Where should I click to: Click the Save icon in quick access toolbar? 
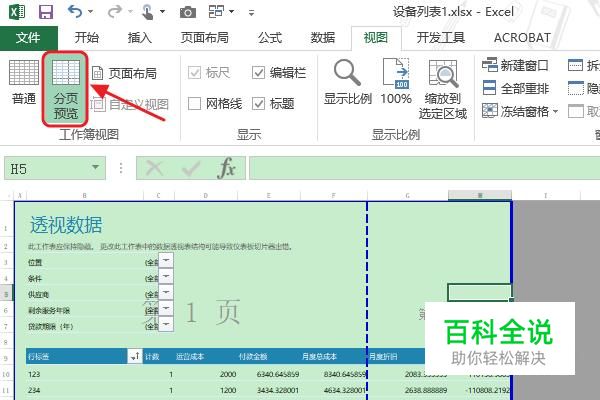(46, 12)
